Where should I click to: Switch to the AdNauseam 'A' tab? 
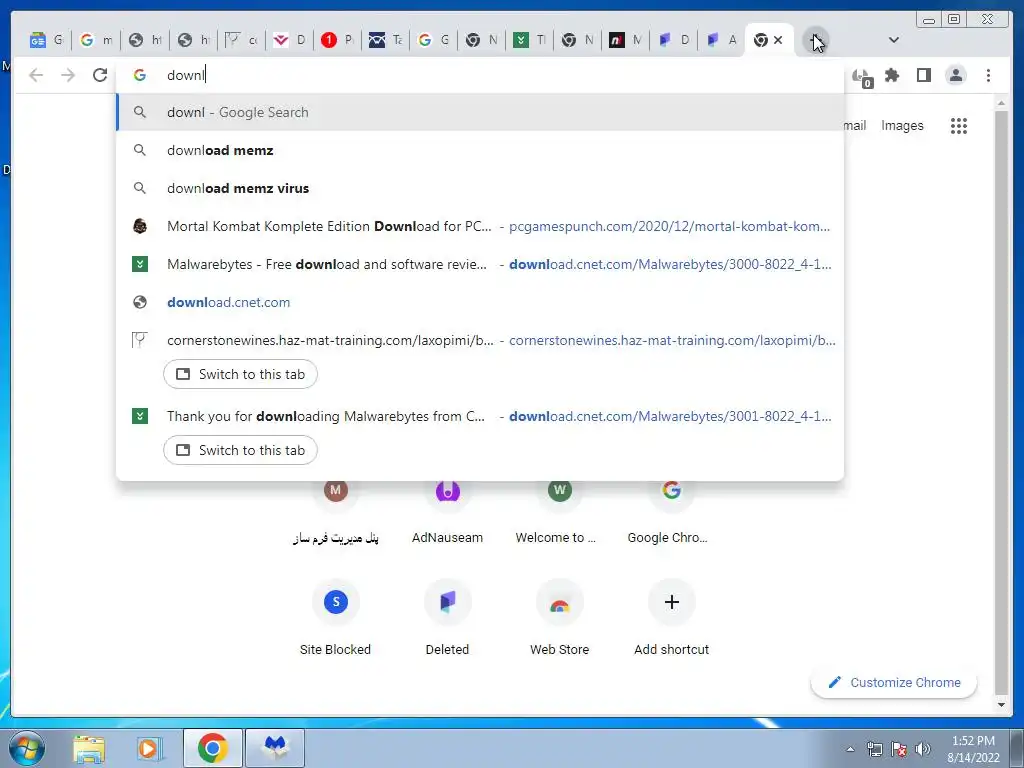721,40
